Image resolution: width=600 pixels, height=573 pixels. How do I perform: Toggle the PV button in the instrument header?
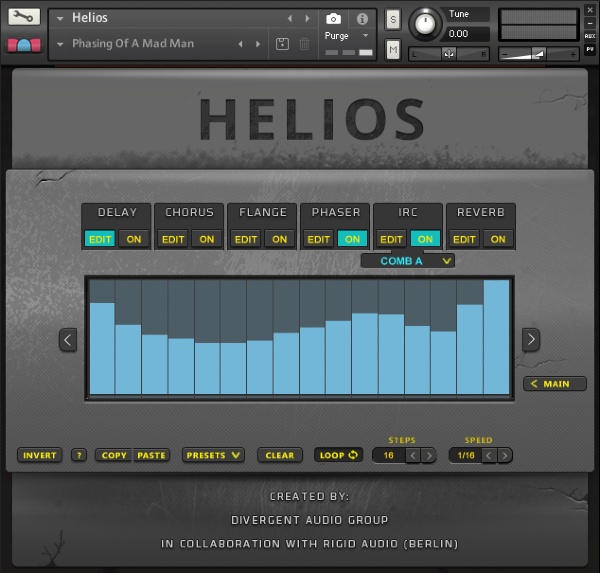coord(590,49)
